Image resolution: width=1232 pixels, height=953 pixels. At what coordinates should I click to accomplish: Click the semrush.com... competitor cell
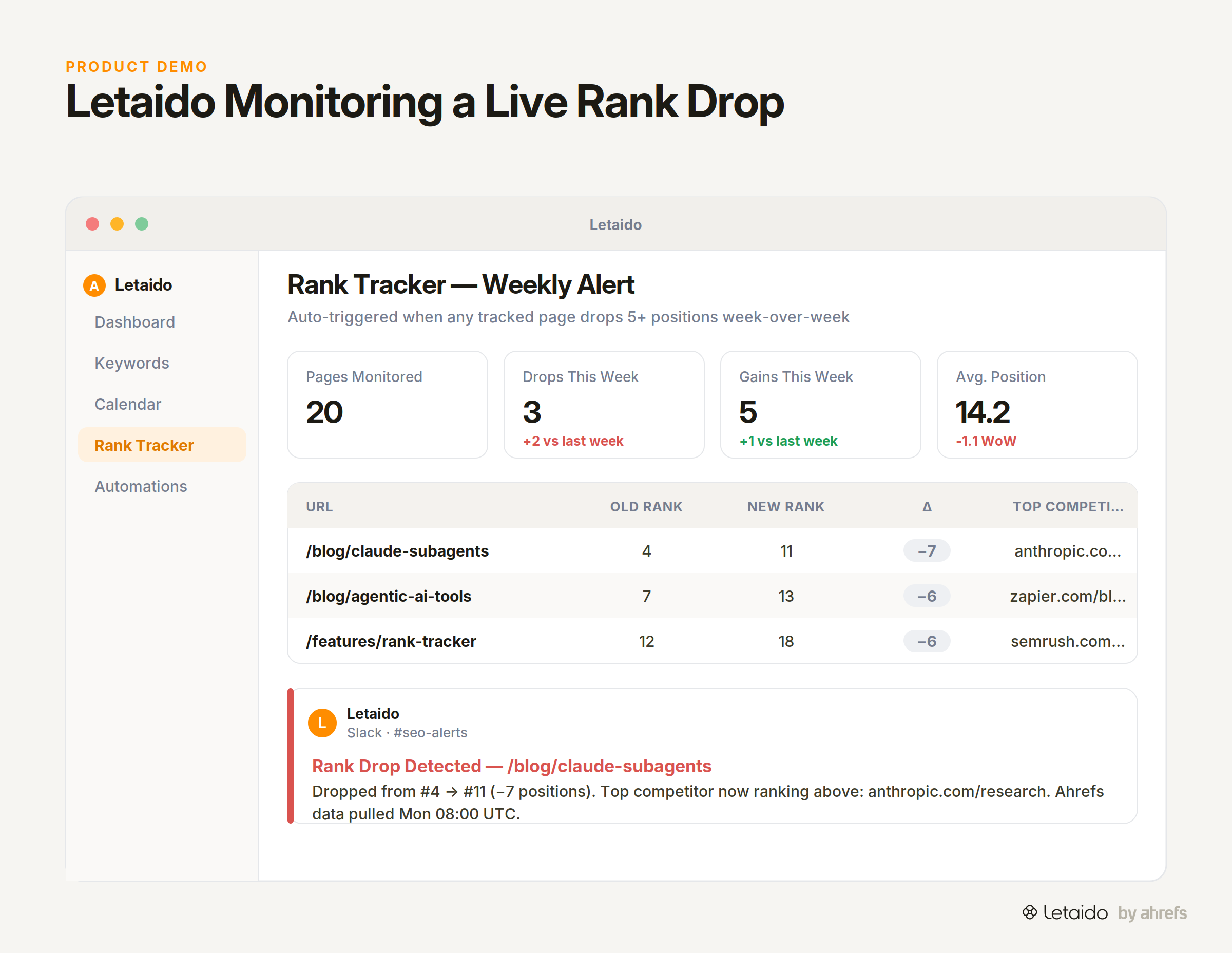point(1068,641)
